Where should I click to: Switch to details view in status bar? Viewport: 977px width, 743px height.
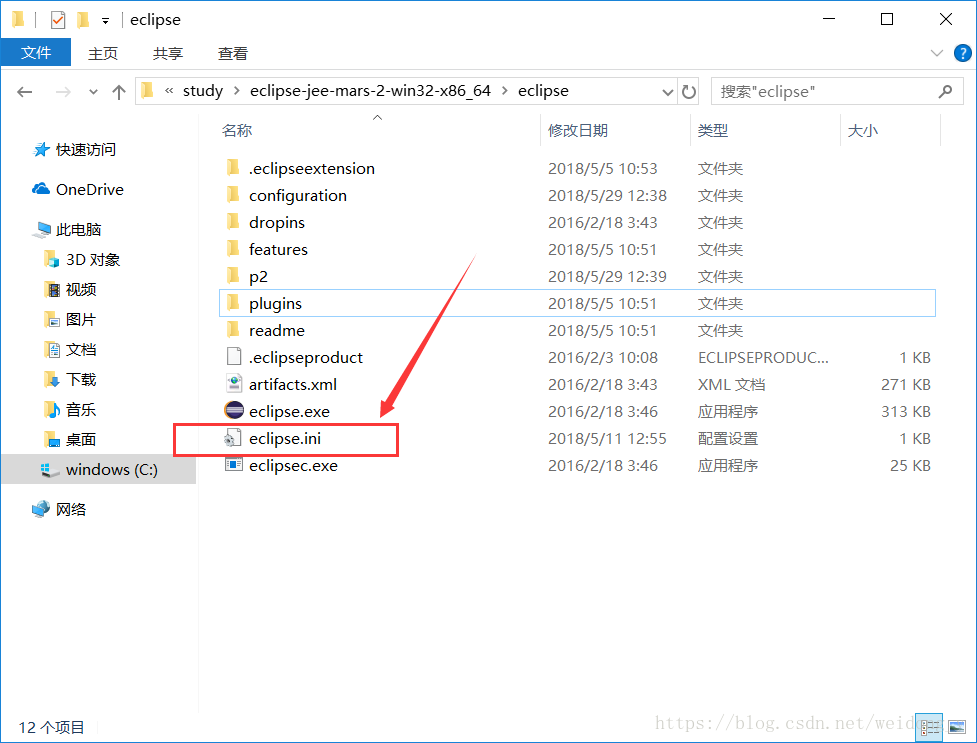[929, 727]
